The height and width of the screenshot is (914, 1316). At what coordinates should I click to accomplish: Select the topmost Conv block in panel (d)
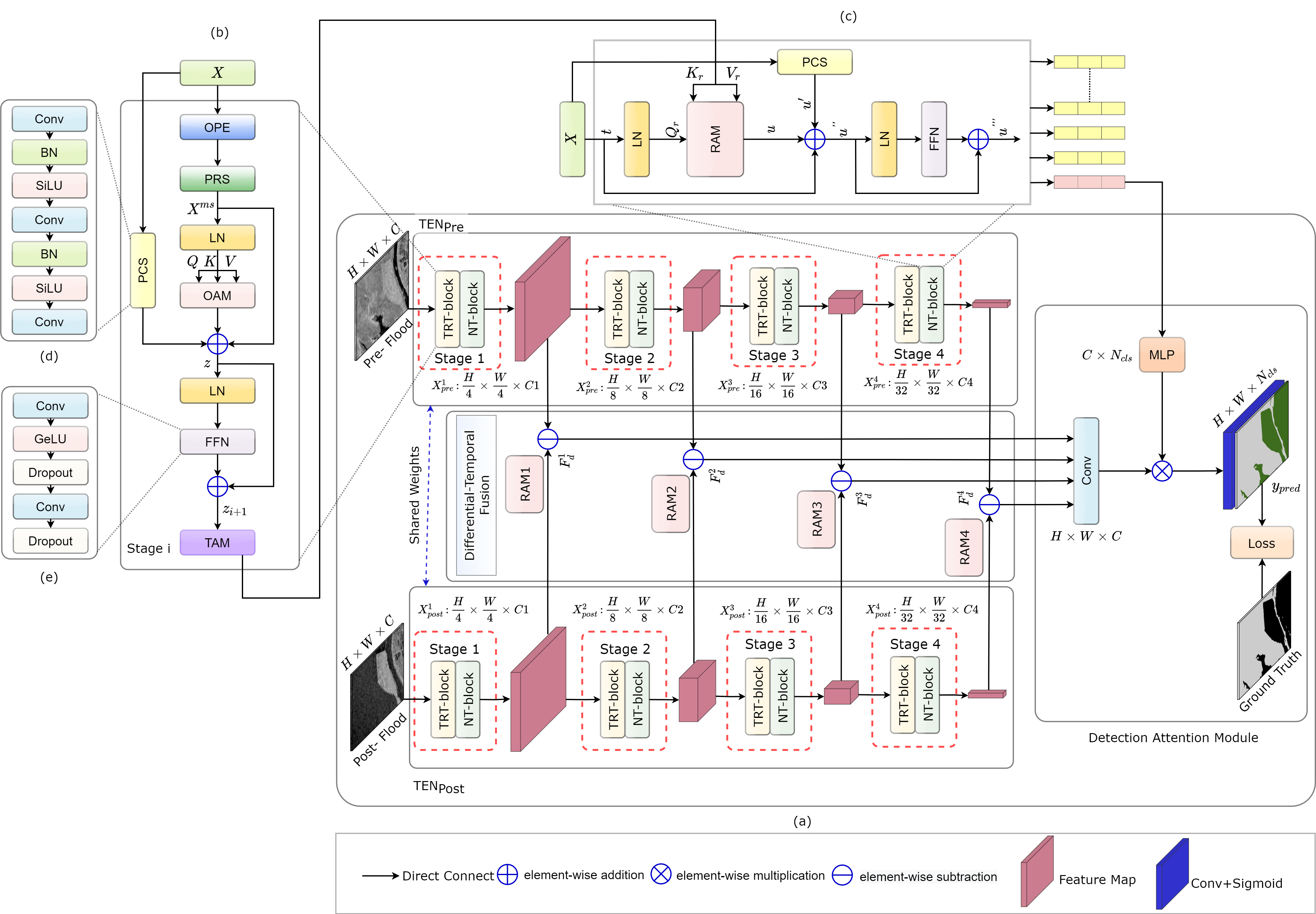50,119
